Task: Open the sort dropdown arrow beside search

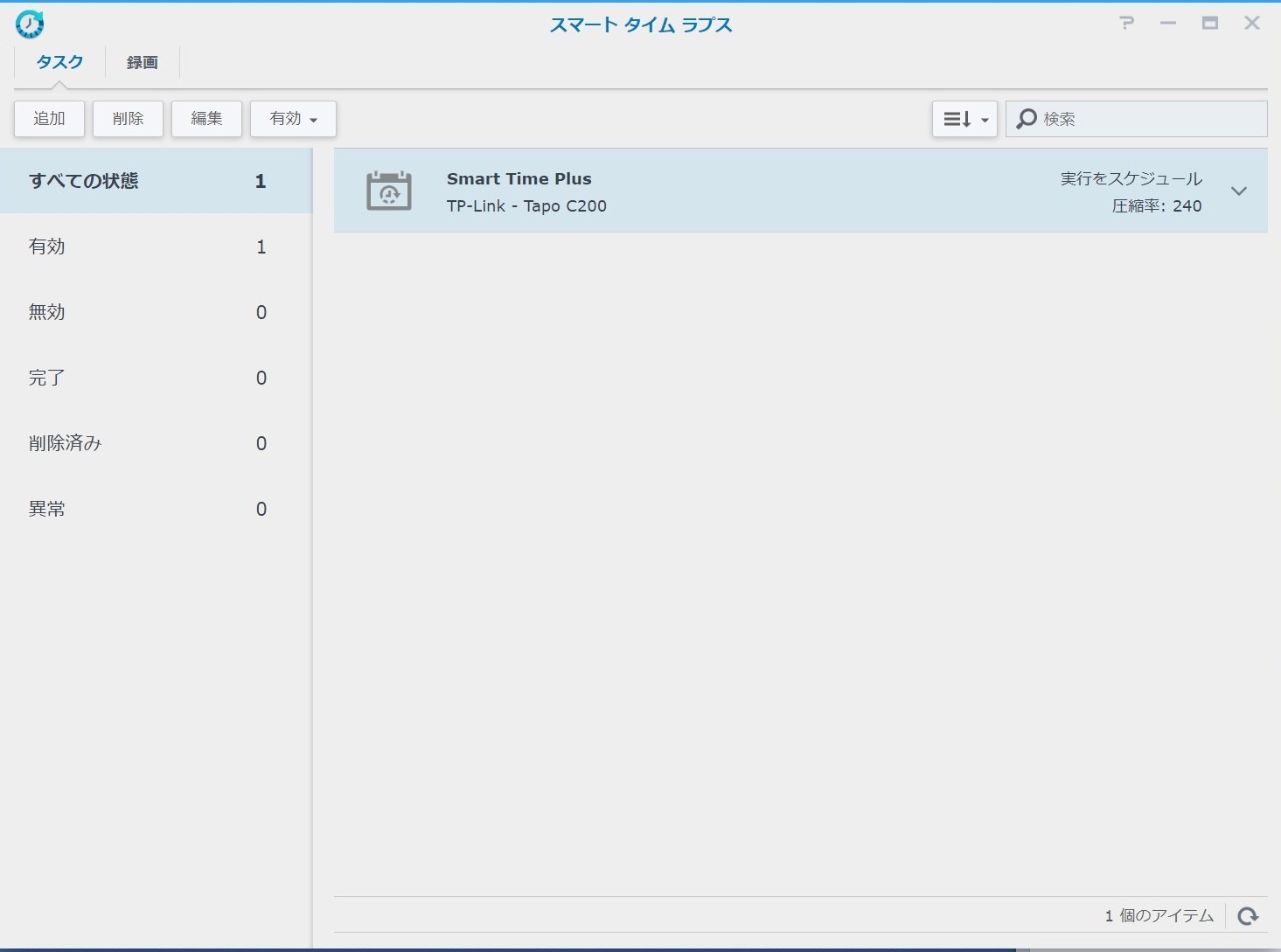Action: click(x=985, y=120)
